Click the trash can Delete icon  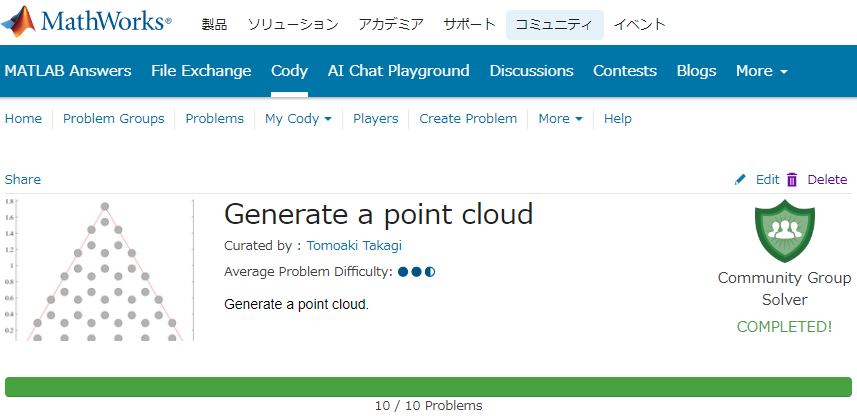point(792,180)
